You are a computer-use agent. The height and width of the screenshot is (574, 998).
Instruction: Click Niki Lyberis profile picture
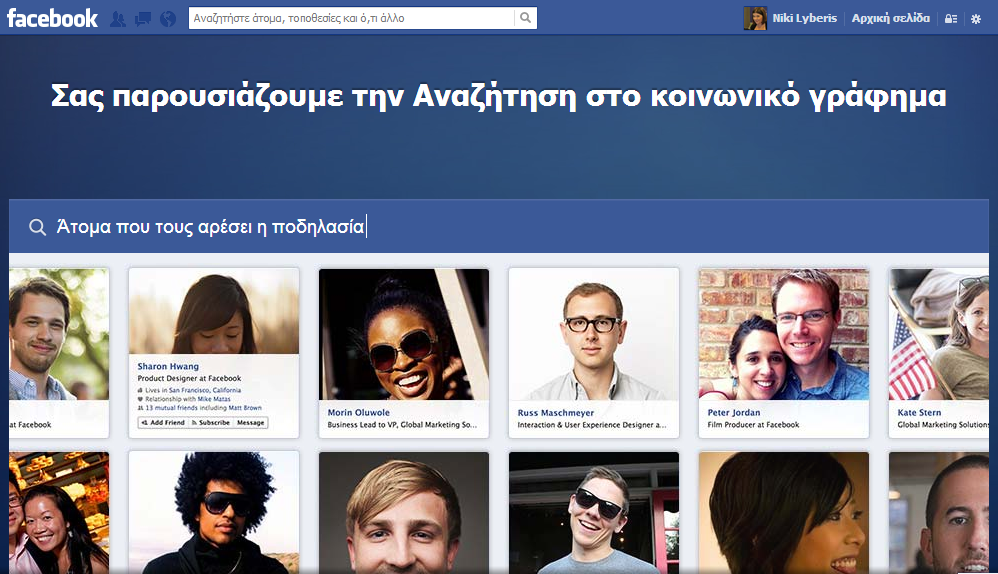tap(755, 18)
